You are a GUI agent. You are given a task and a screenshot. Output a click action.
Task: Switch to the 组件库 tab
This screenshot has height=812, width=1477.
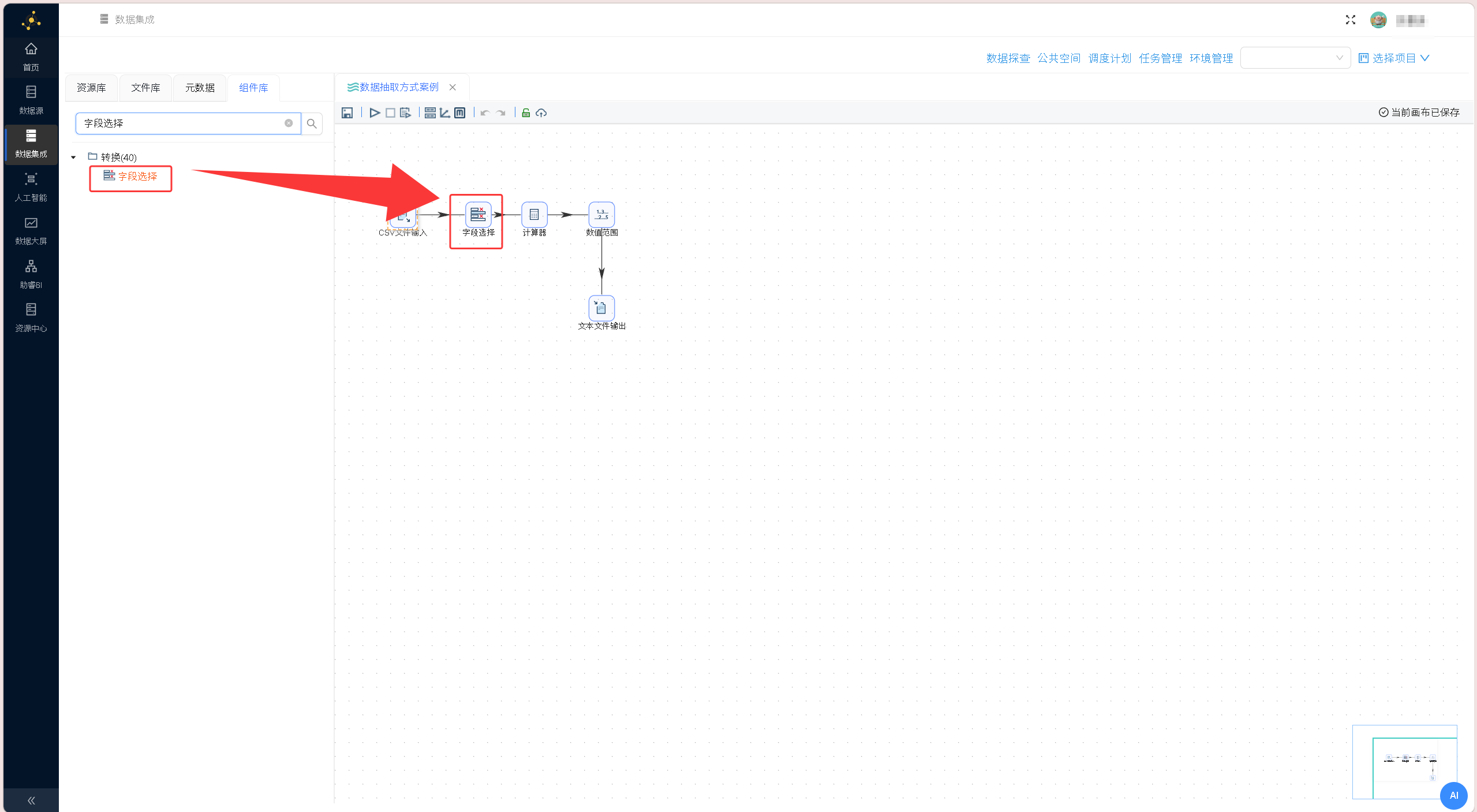[254, 88]
